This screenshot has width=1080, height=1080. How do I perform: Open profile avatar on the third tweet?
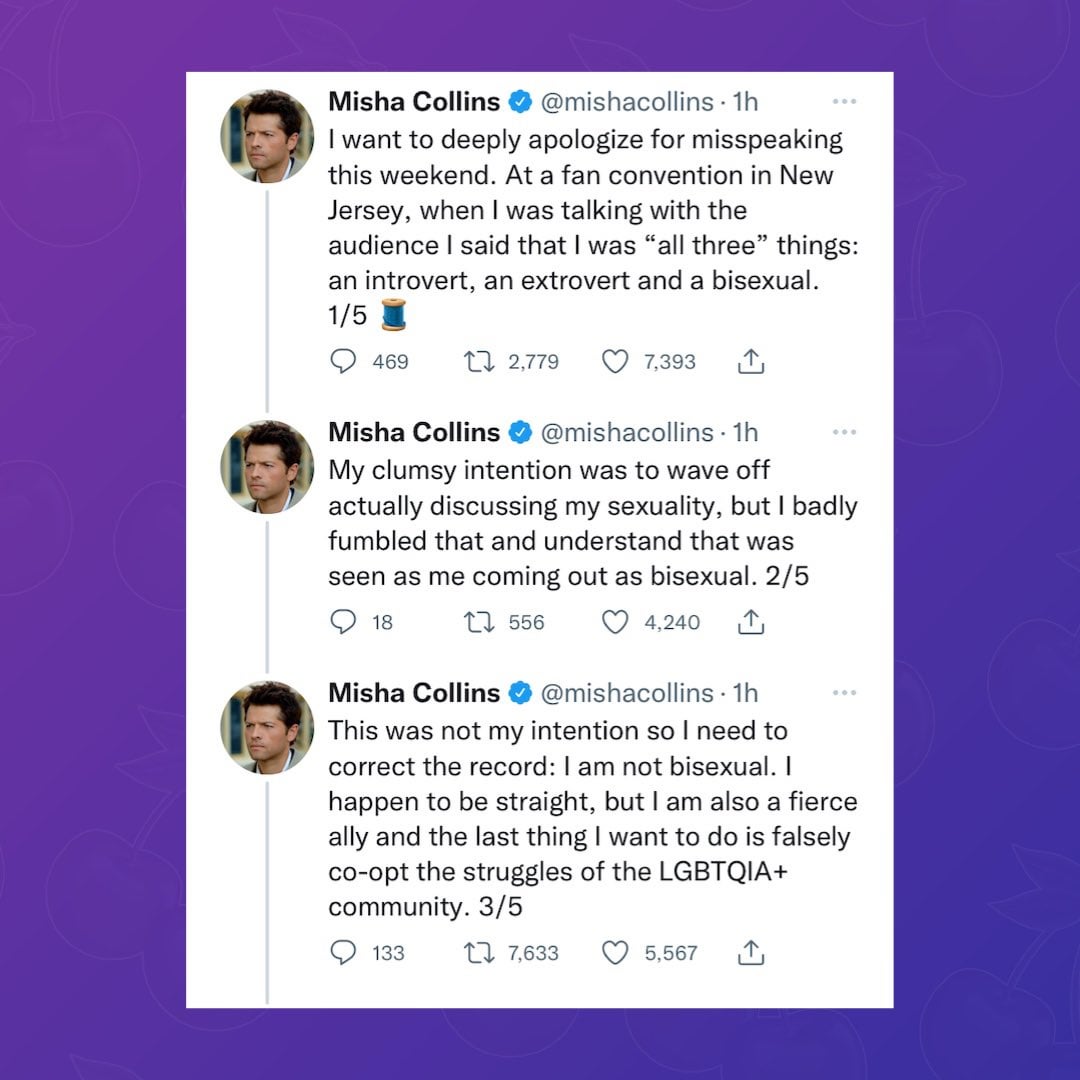point(267,727)
